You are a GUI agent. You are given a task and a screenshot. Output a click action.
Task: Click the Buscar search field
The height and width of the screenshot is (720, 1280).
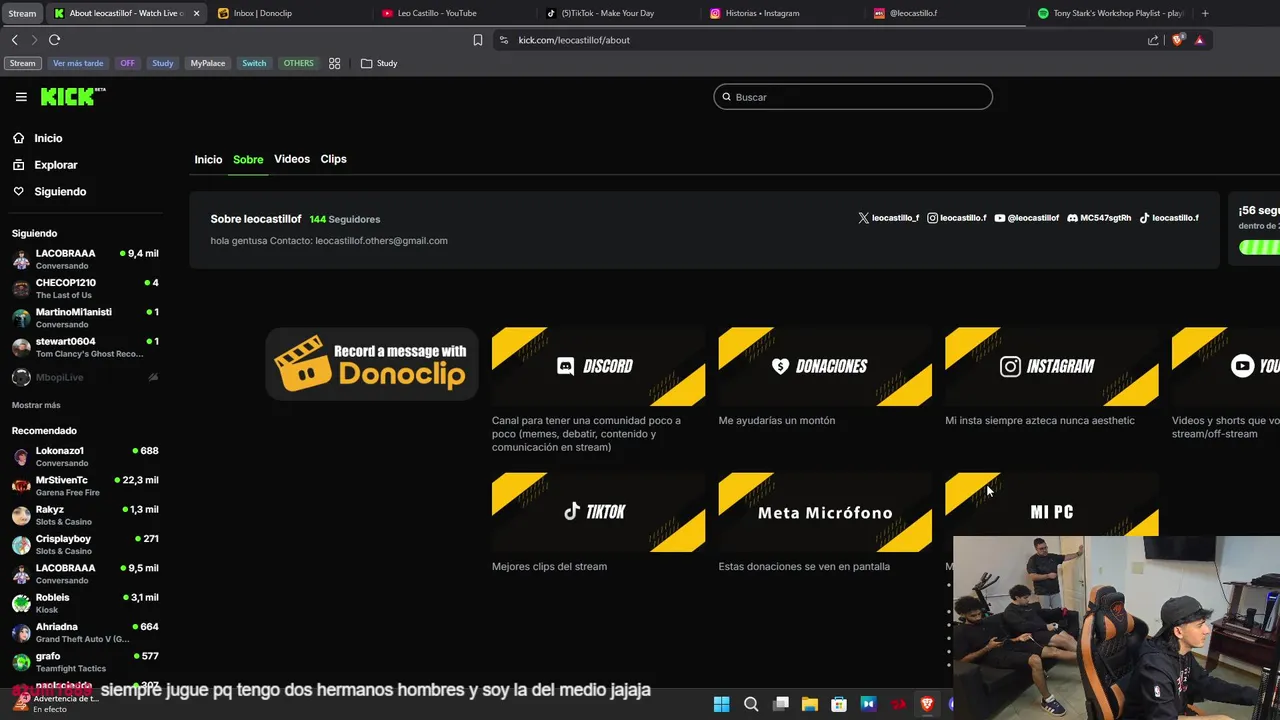coord(853,97)
